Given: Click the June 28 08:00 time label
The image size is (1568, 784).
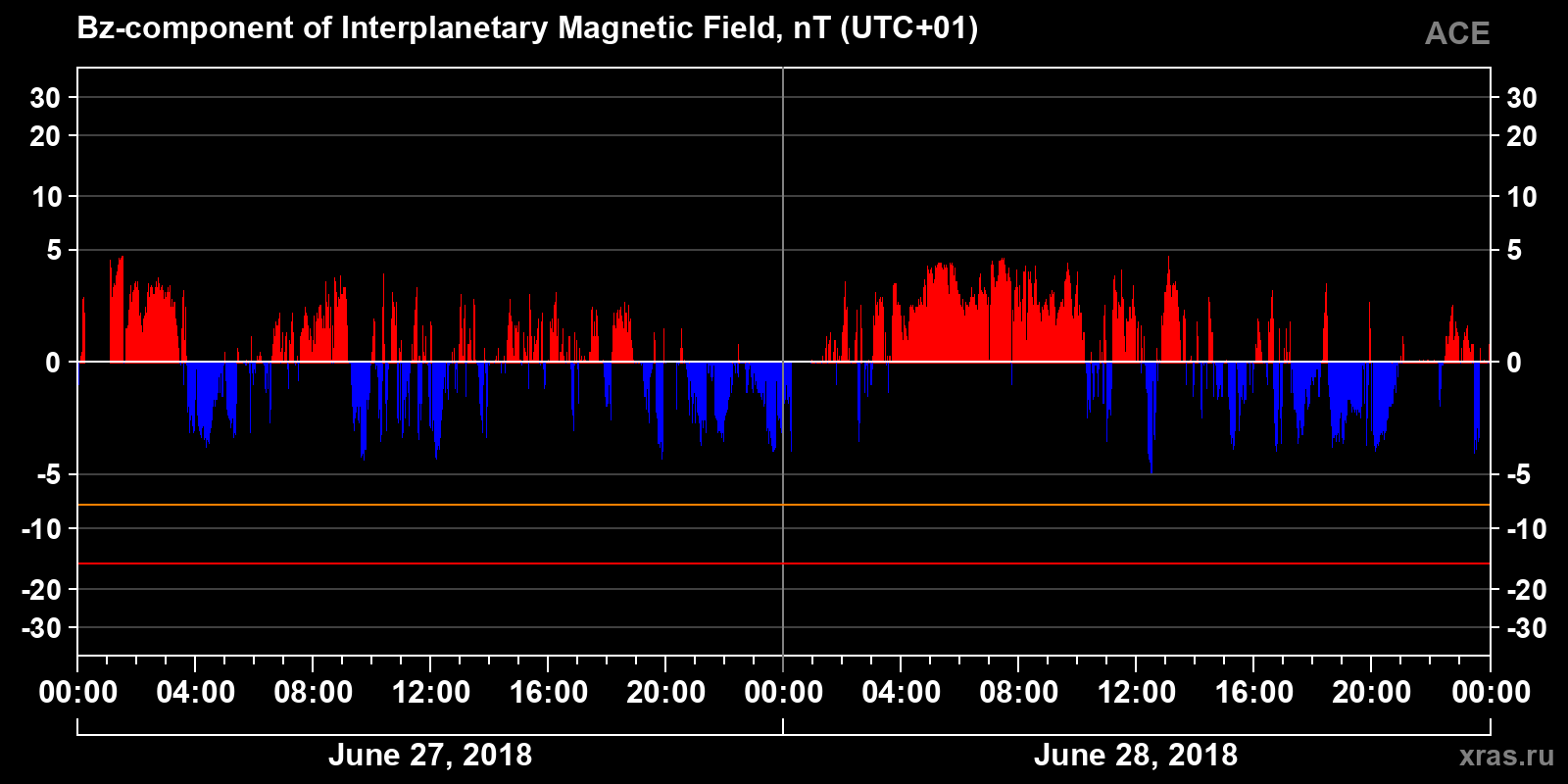Looking at the screenshot, I should click(1019, 692).
